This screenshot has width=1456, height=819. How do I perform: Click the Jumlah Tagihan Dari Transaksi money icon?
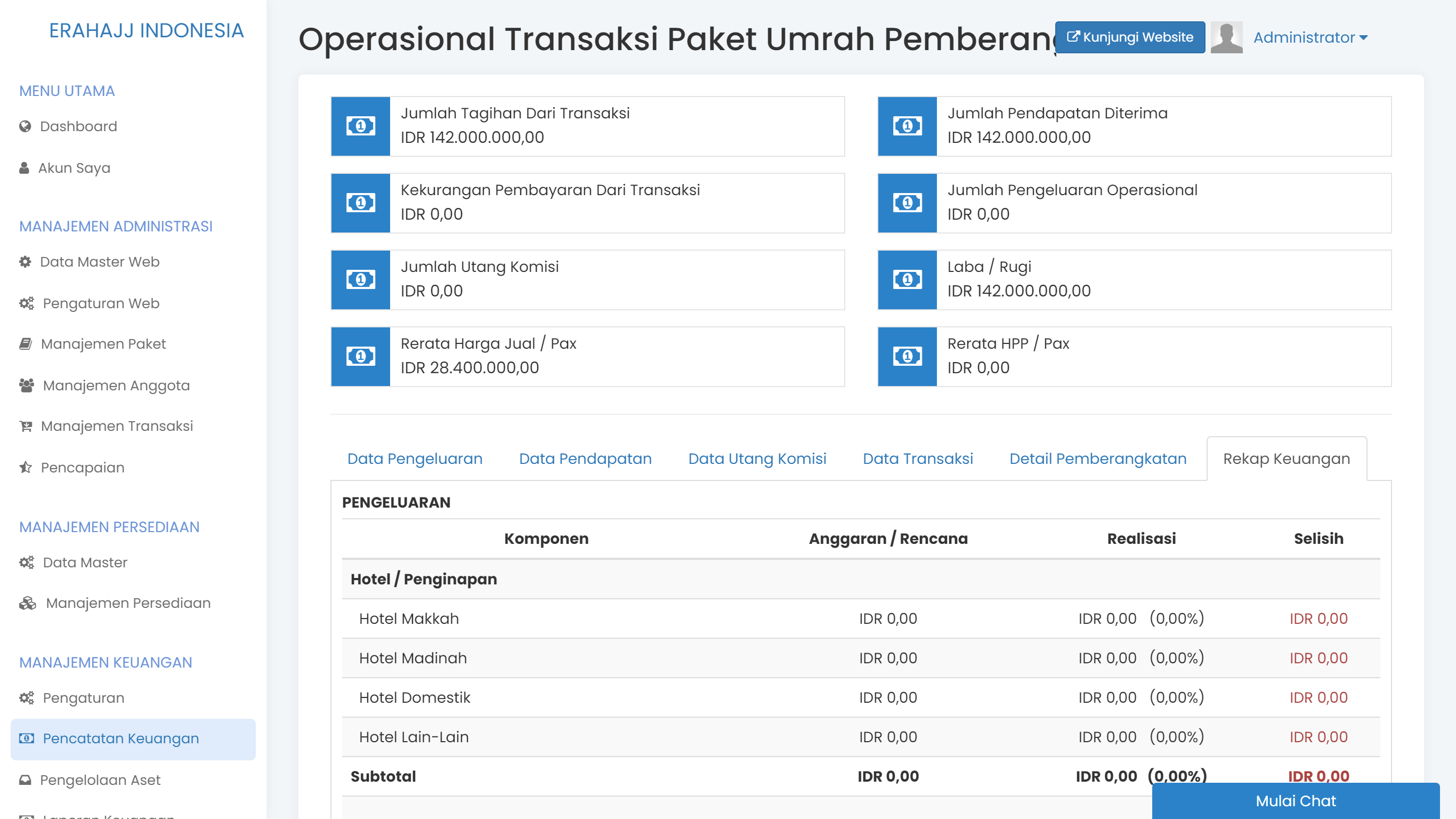click(x=361, y=125)
